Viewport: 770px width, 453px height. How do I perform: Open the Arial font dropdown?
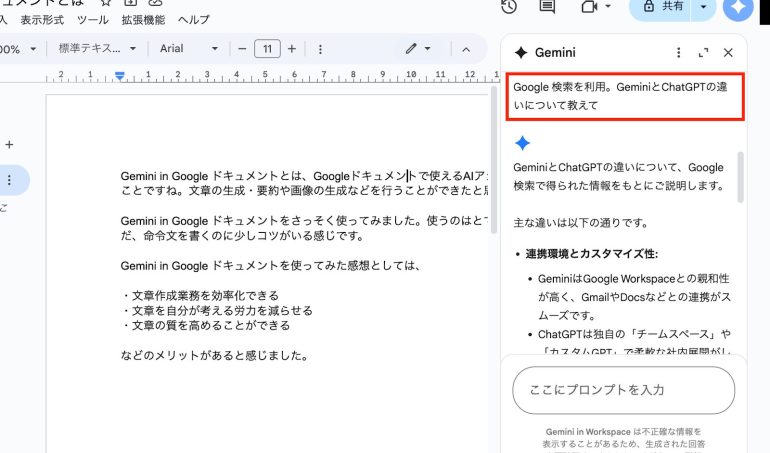pyautogui.click(x=189, y=49)
